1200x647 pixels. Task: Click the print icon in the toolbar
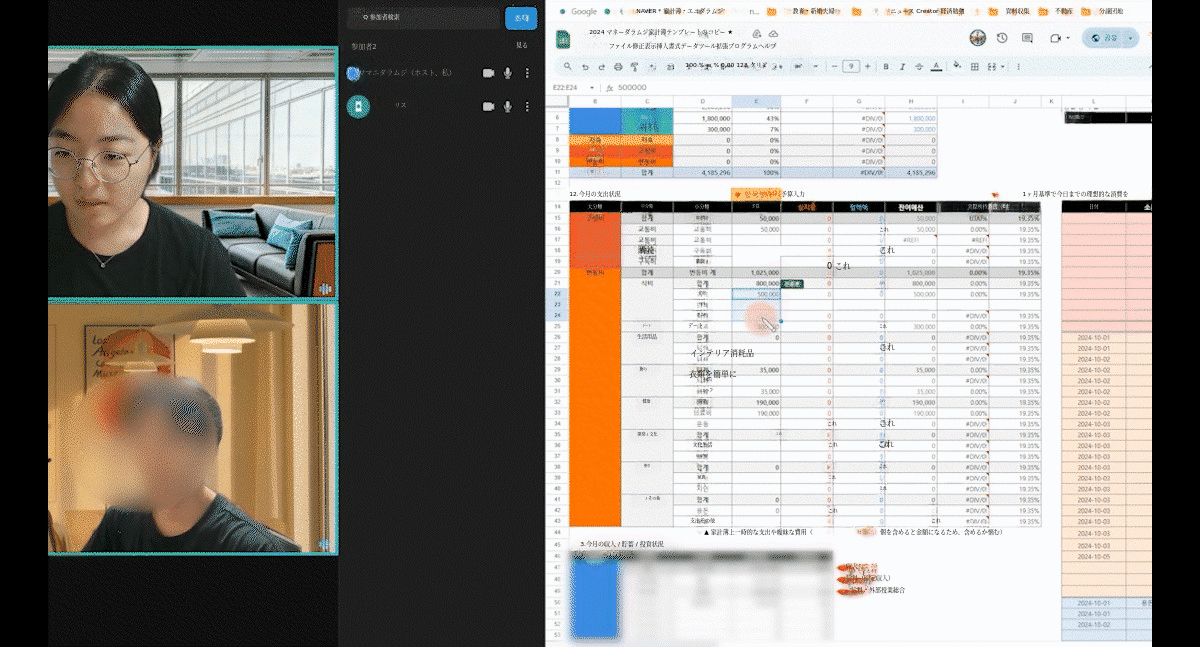point(618,67)
